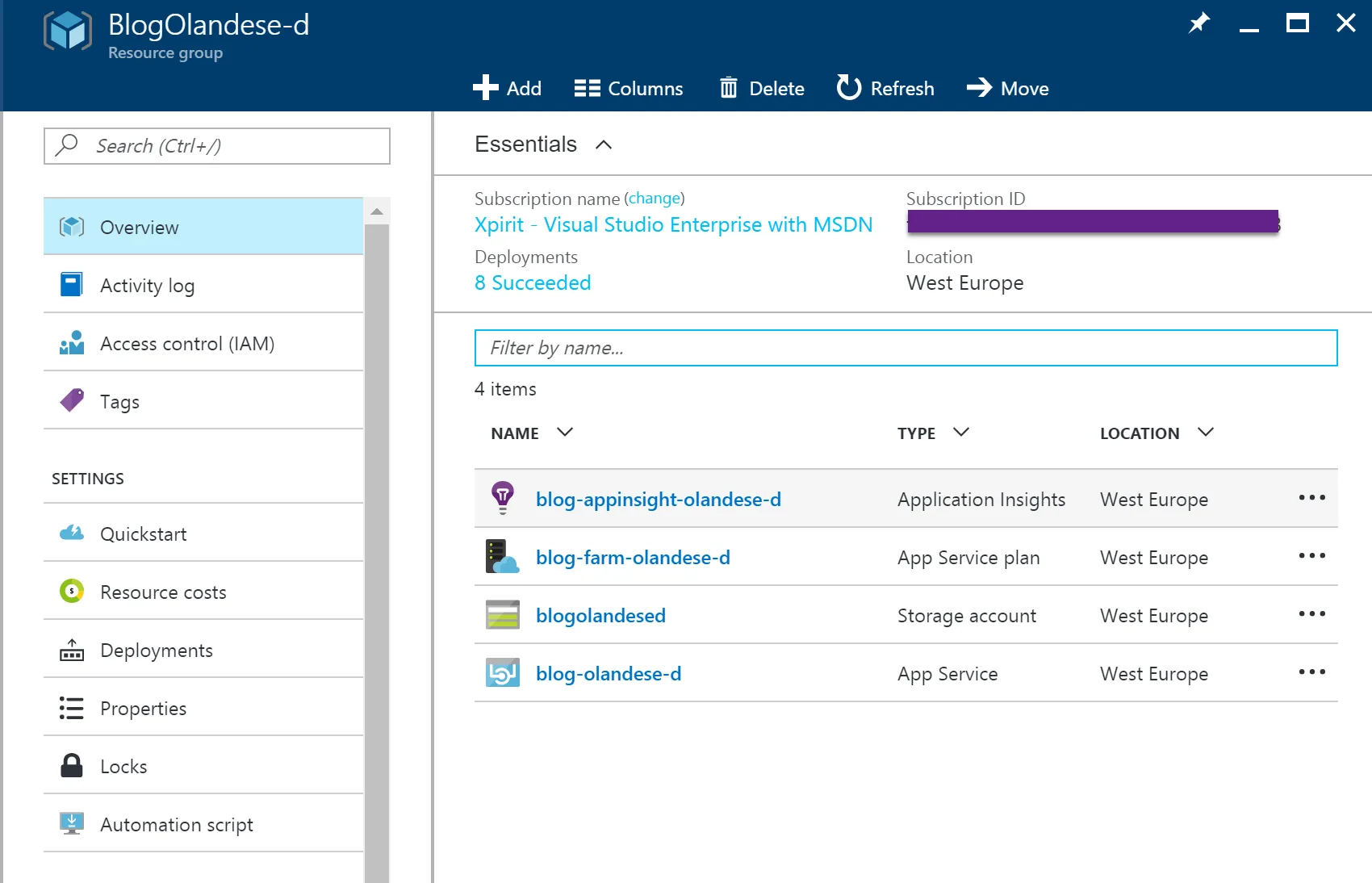Click the App Service plan server icon

click(x=503, y=557)
